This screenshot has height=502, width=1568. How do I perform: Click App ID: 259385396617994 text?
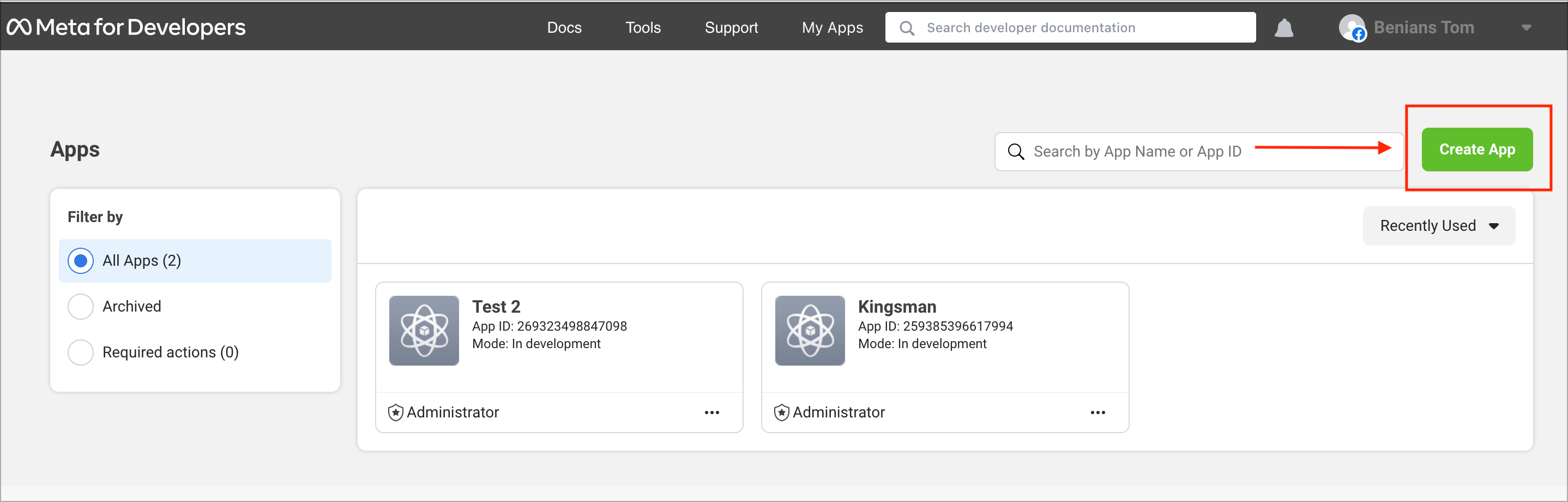click(x=935, y=326)
